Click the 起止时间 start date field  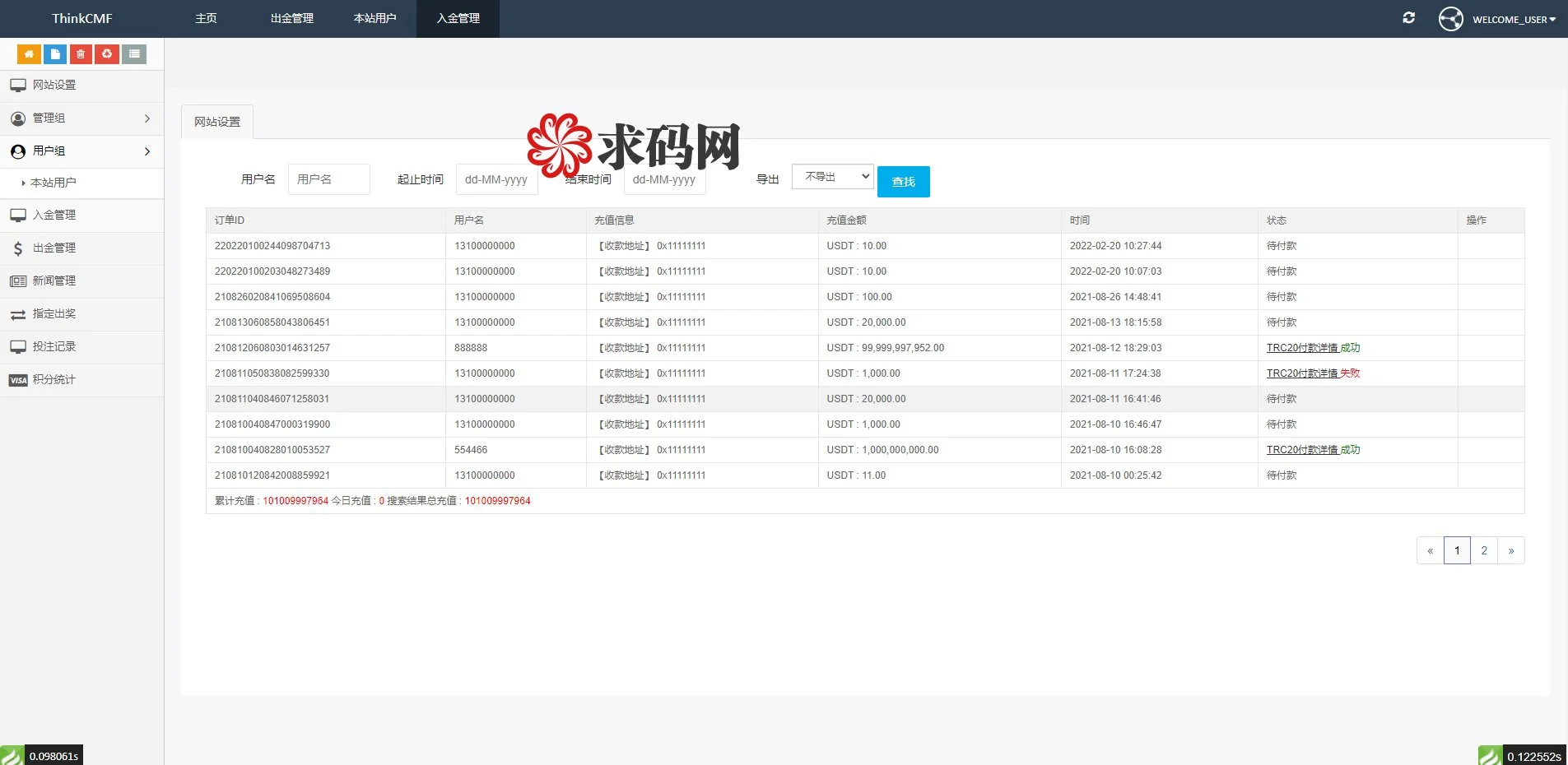pos(496,179)
